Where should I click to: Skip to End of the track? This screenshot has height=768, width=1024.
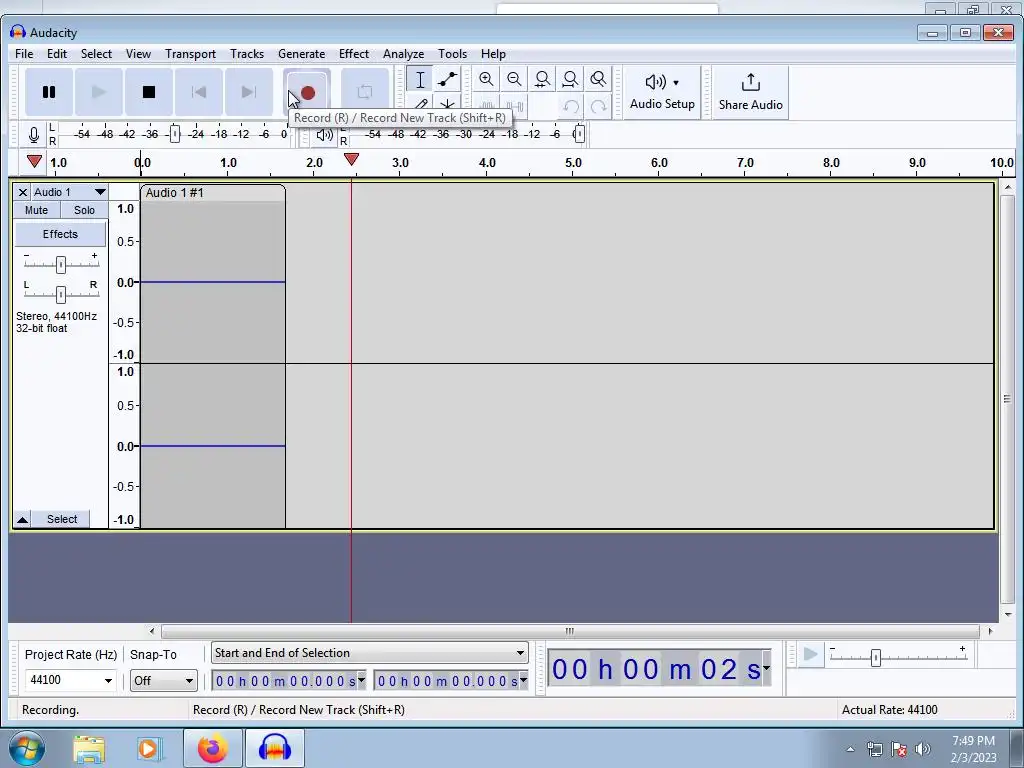click(x=249, y=92)
